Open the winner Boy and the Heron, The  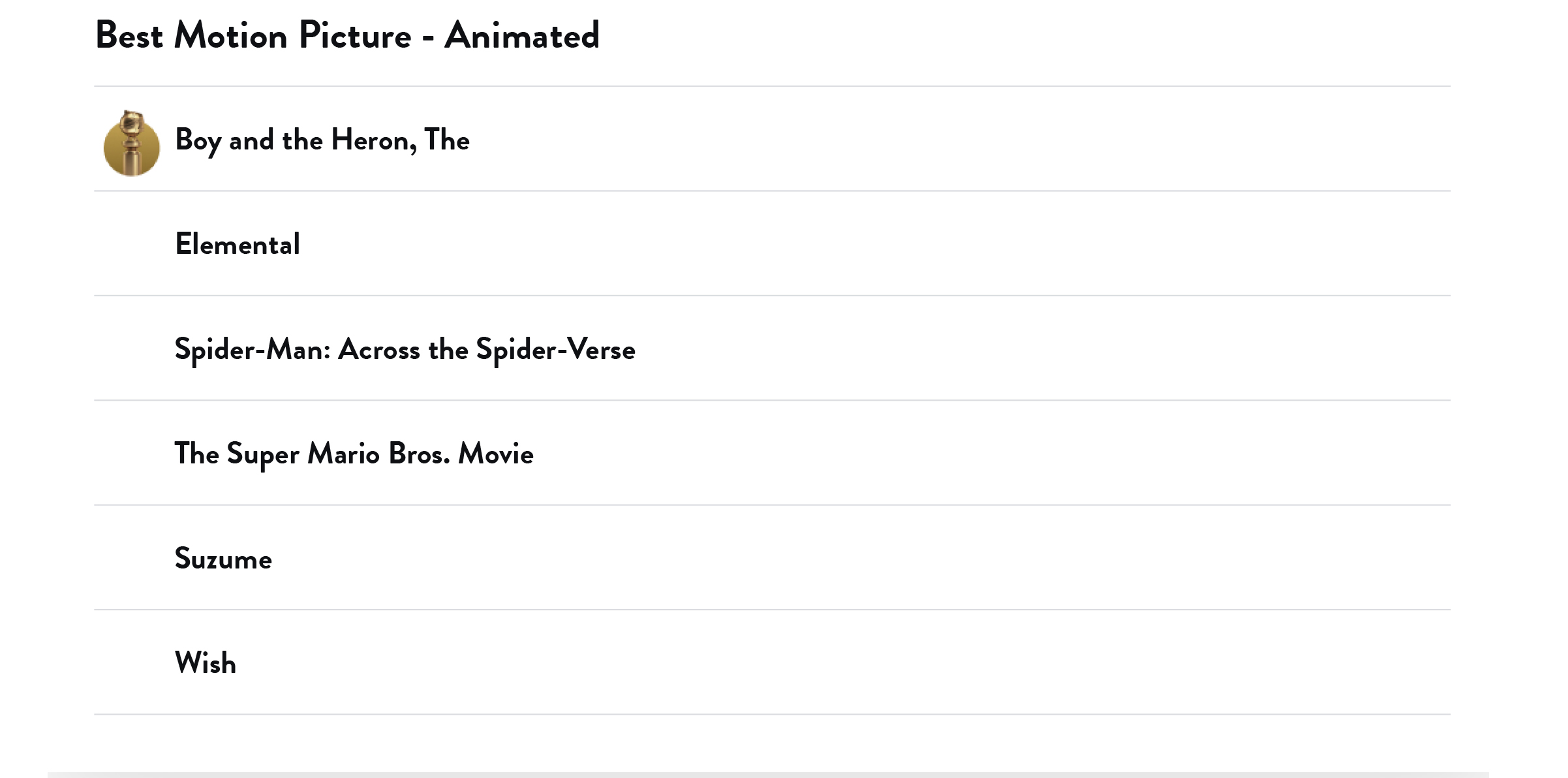pyautogui.click(x=322, y=140)
